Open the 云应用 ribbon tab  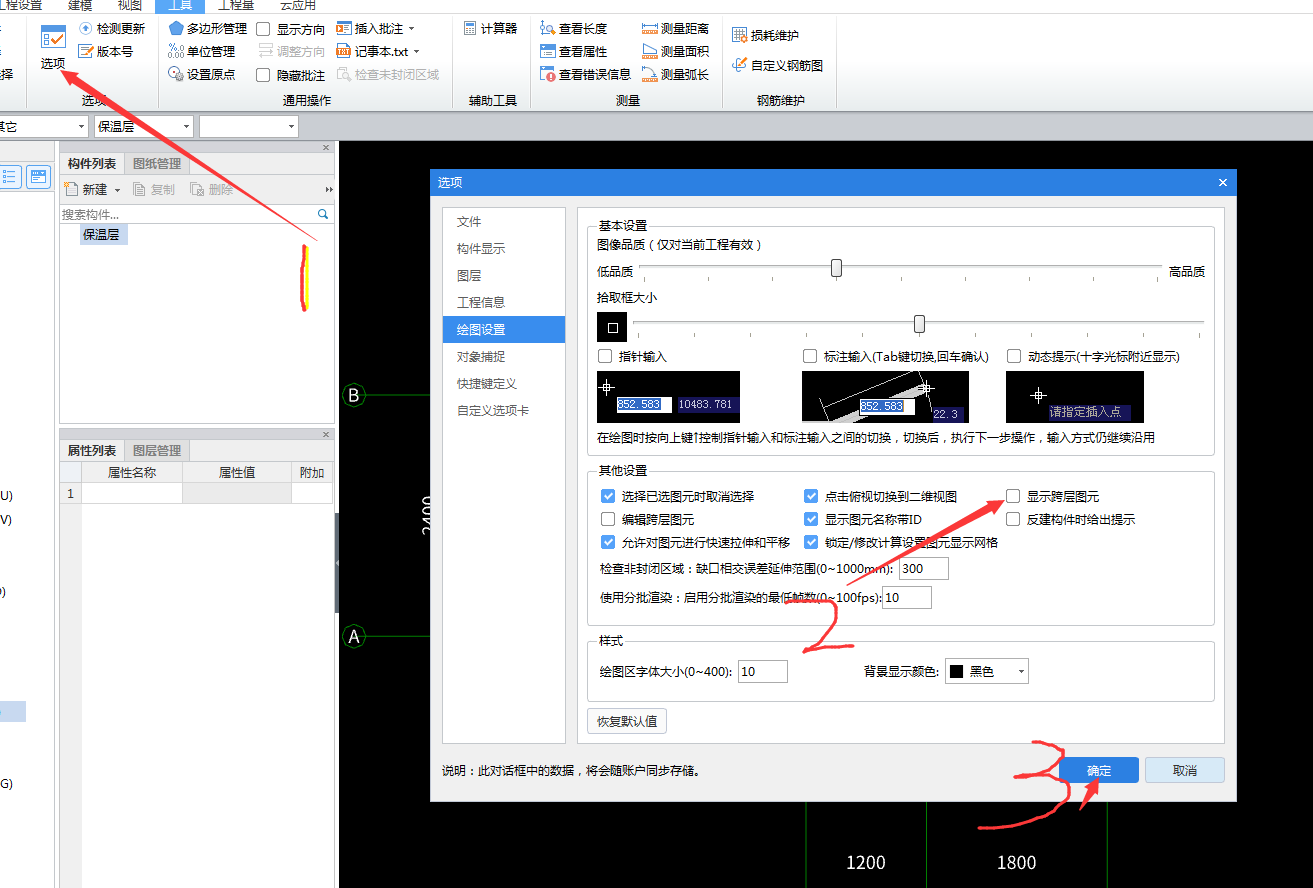coord(298,5)
